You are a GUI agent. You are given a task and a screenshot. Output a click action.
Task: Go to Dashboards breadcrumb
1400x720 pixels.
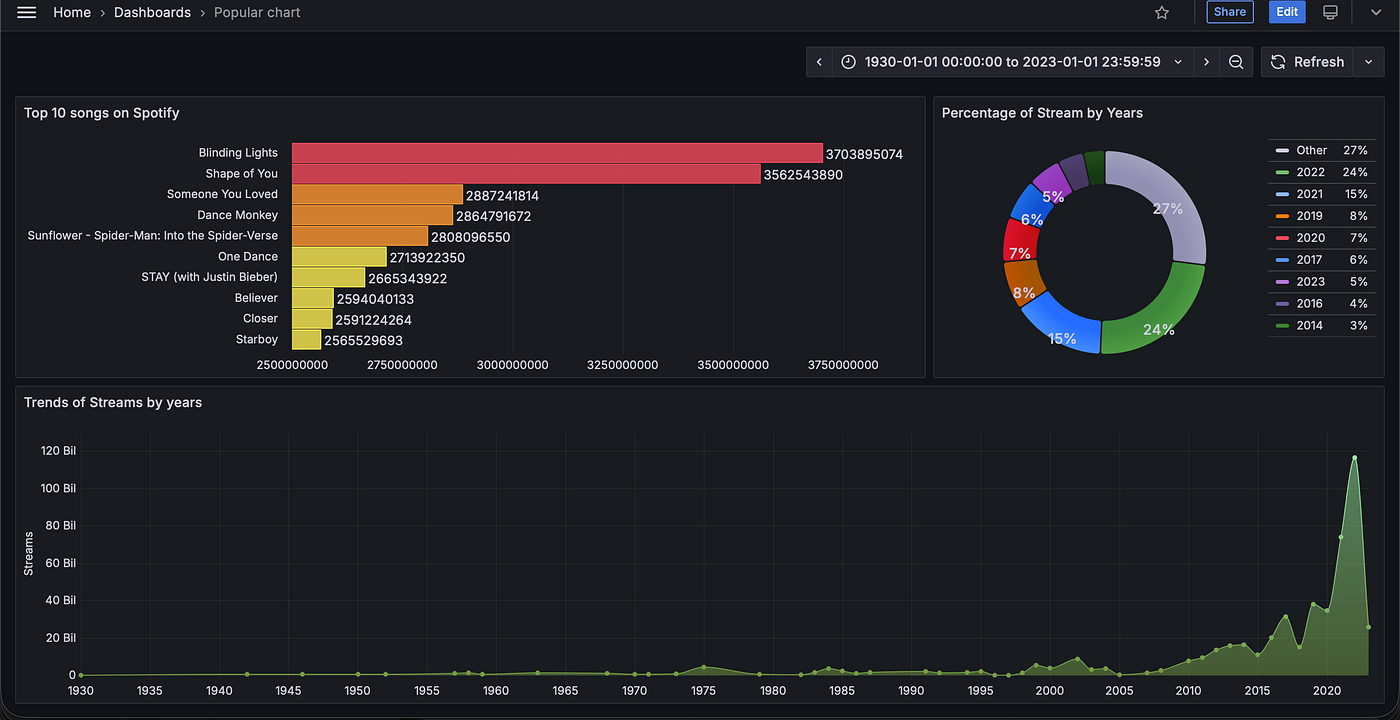[152, 12]
